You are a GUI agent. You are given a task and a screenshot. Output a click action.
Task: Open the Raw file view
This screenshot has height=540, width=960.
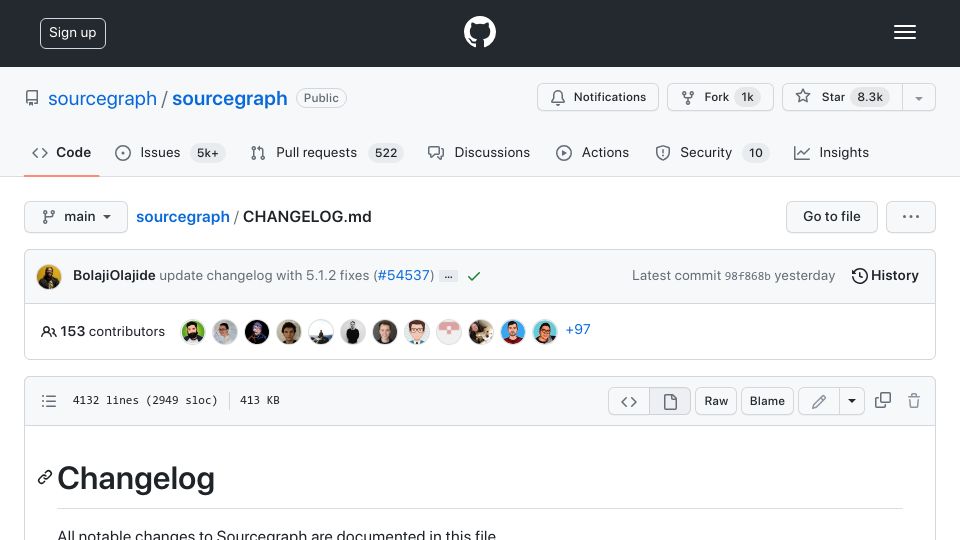coord(716,401)
